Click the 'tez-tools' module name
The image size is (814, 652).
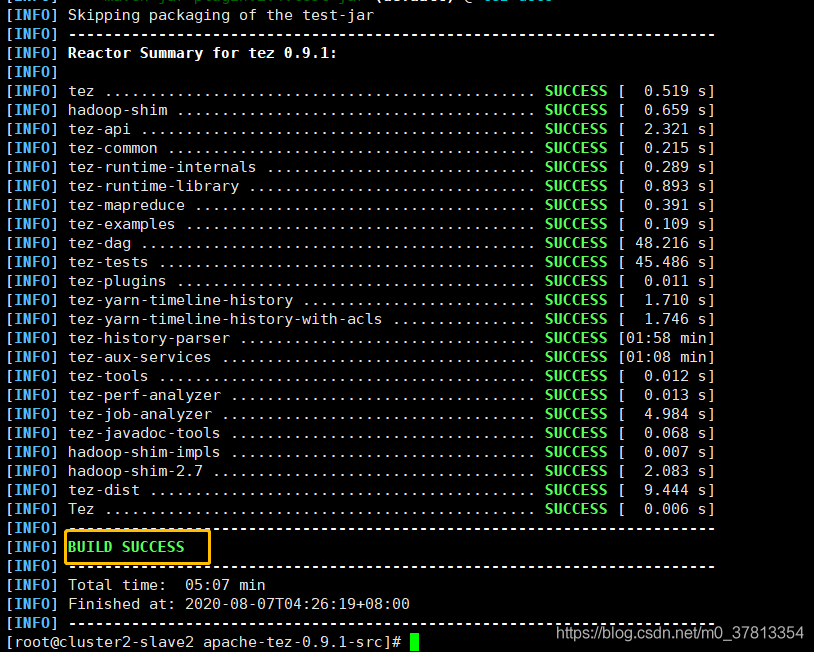coord(108,376)
